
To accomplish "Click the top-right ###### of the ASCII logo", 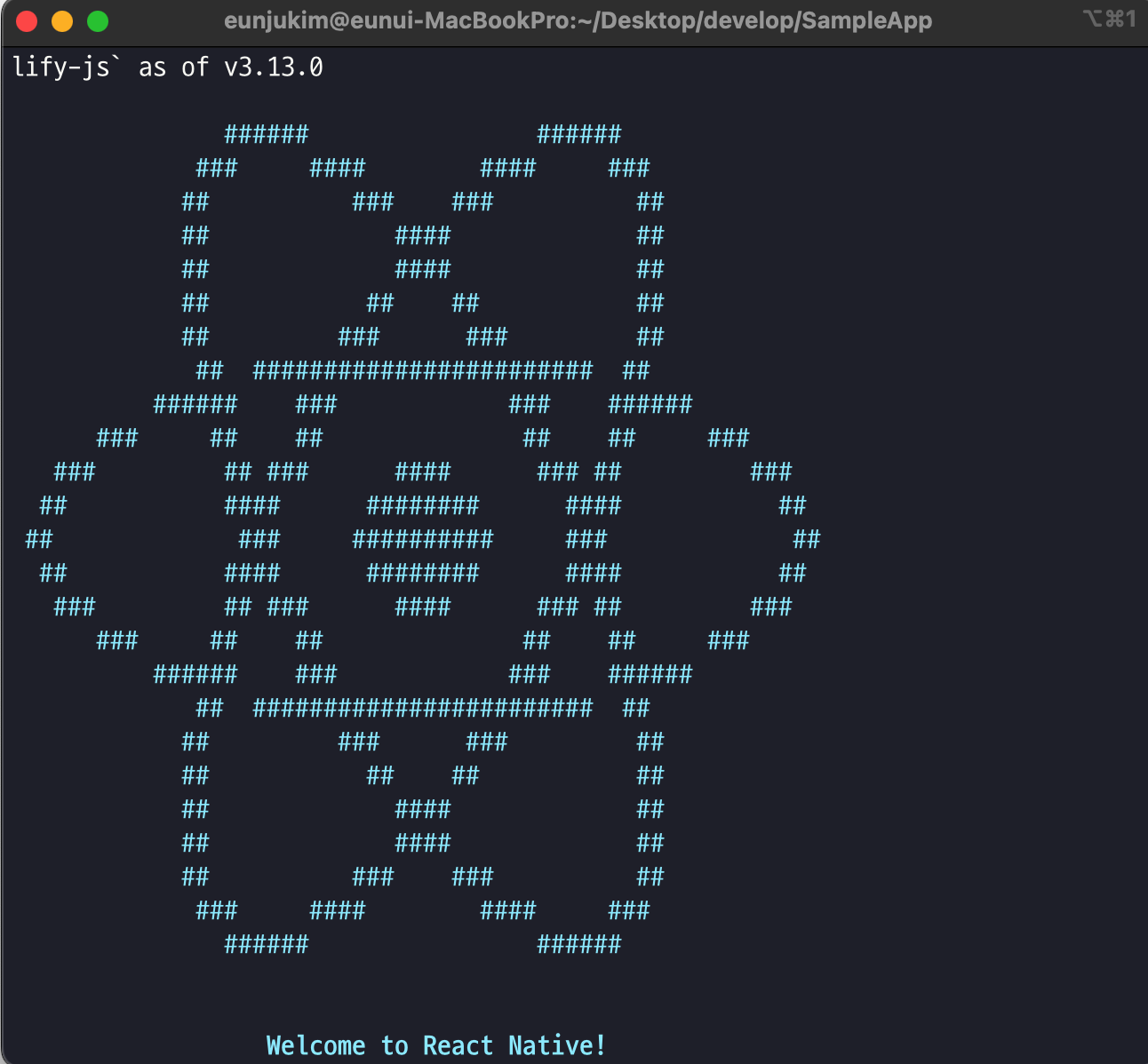I will [x=579, y=134].
